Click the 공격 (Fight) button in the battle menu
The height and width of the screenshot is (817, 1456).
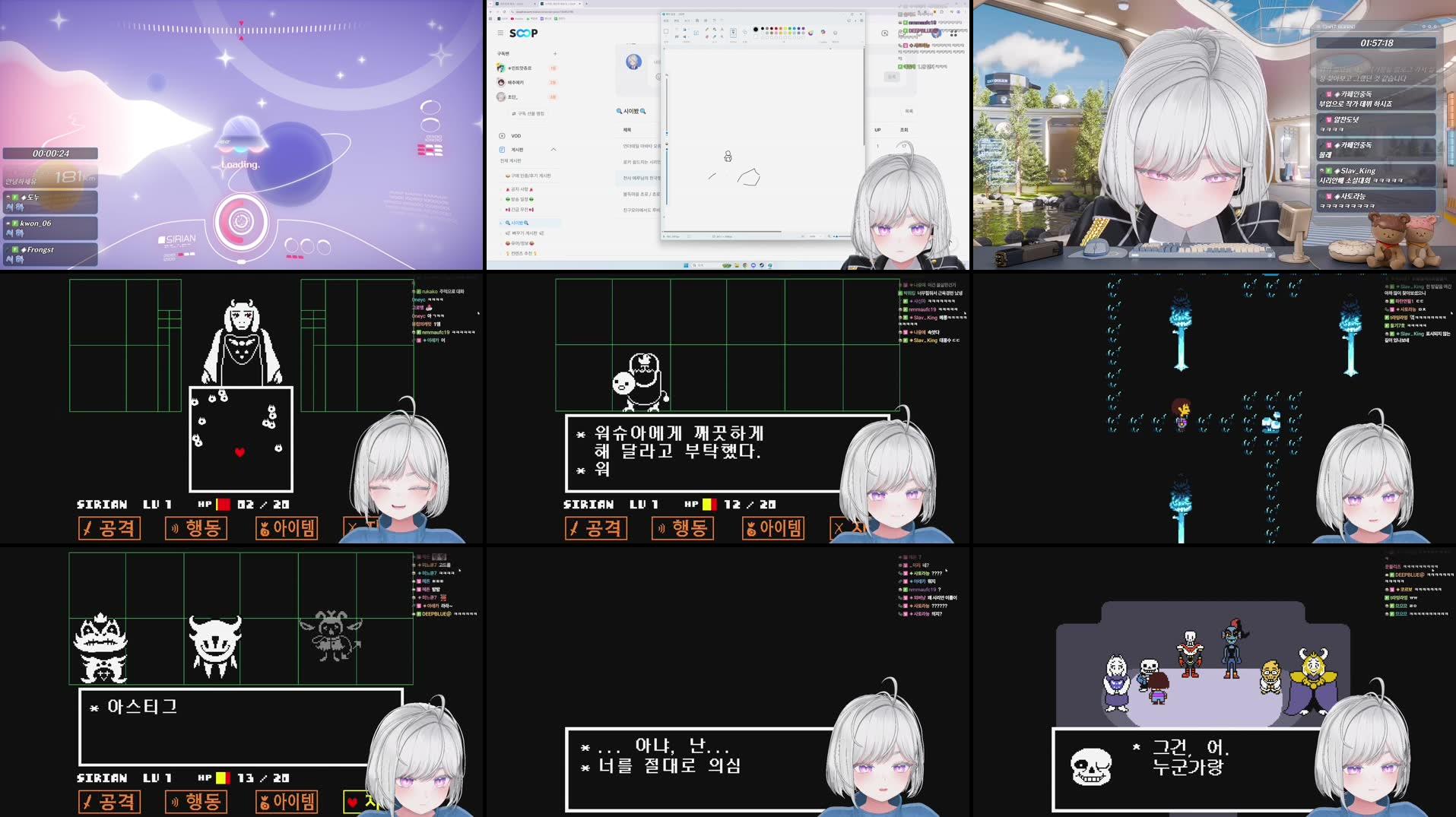point(109,529)
